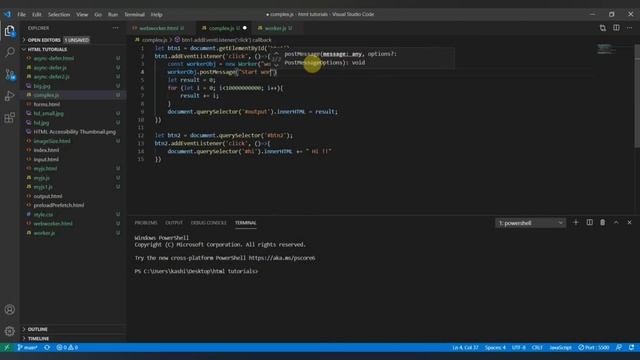640x360 pixels.
Task: Open the Selection menu
Action: coord(59,14)
